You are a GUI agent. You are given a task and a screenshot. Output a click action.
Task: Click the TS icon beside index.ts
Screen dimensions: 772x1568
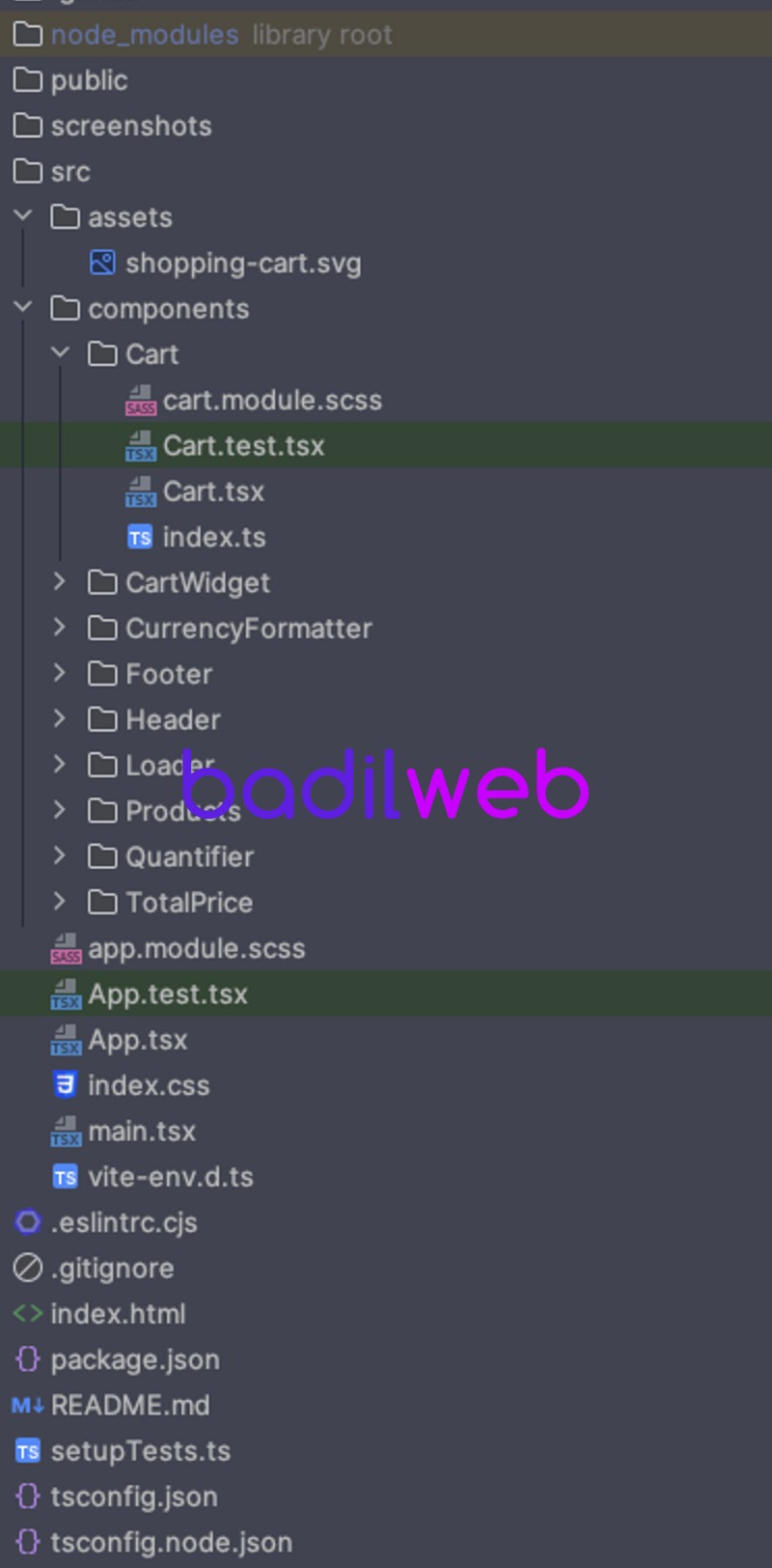[x=140, y=537]
